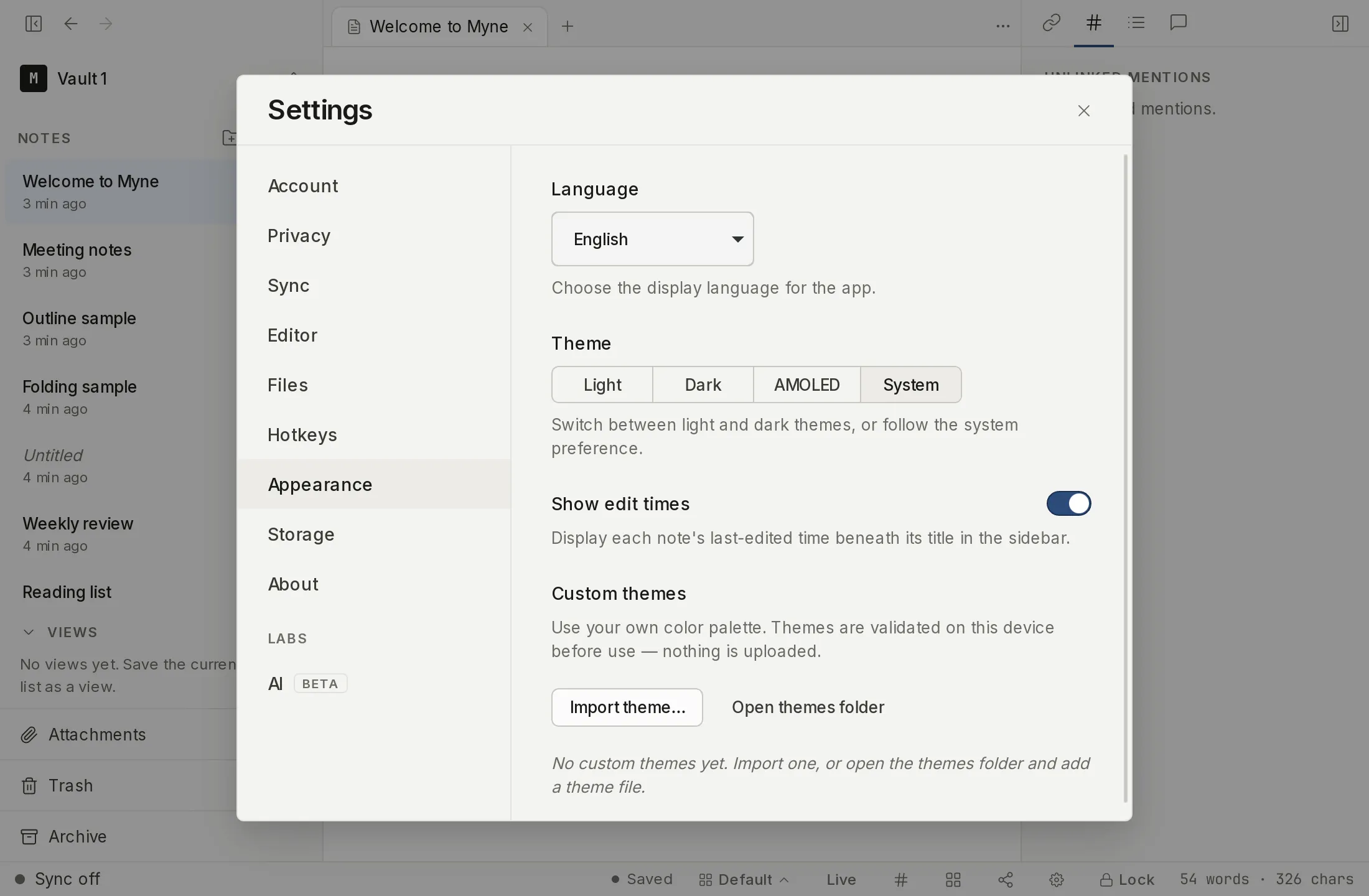1369x896 pixels.
Task: Open the Weekly review note
Action: click(121, 534)
